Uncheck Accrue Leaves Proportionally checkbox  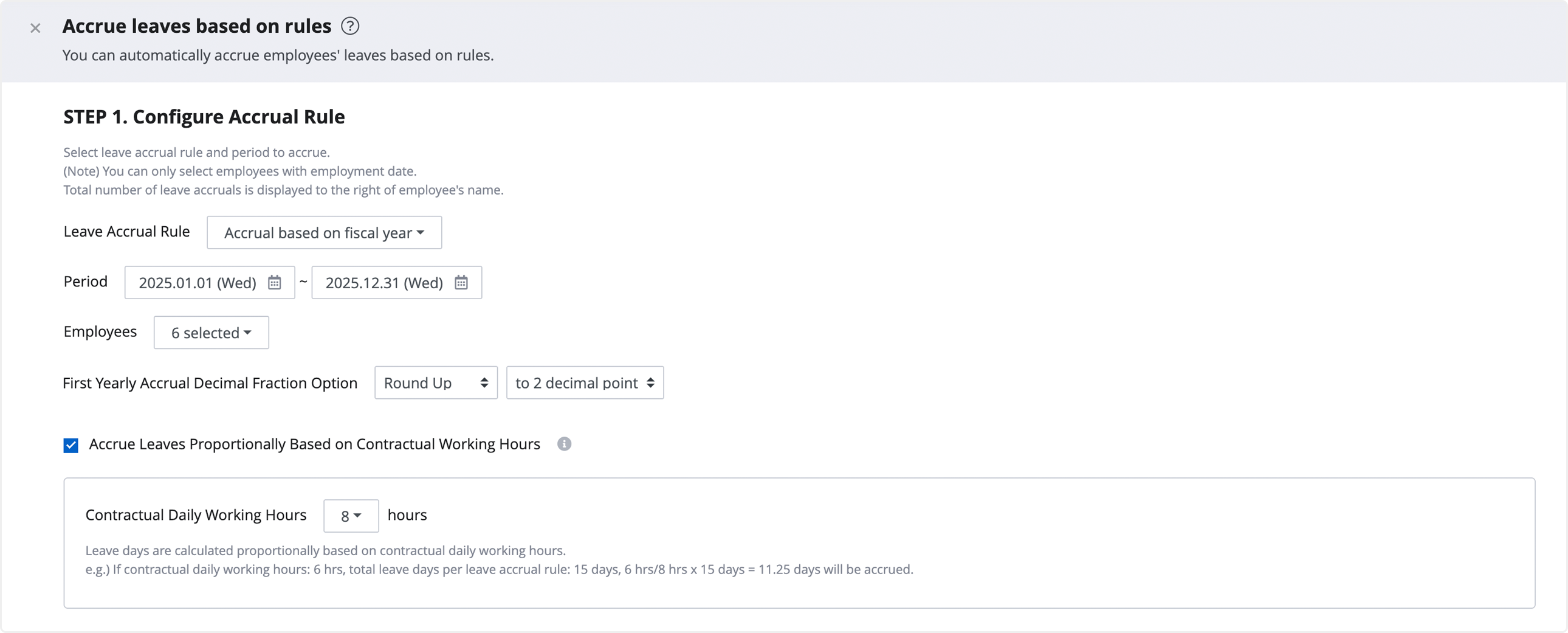pos(70,445)
